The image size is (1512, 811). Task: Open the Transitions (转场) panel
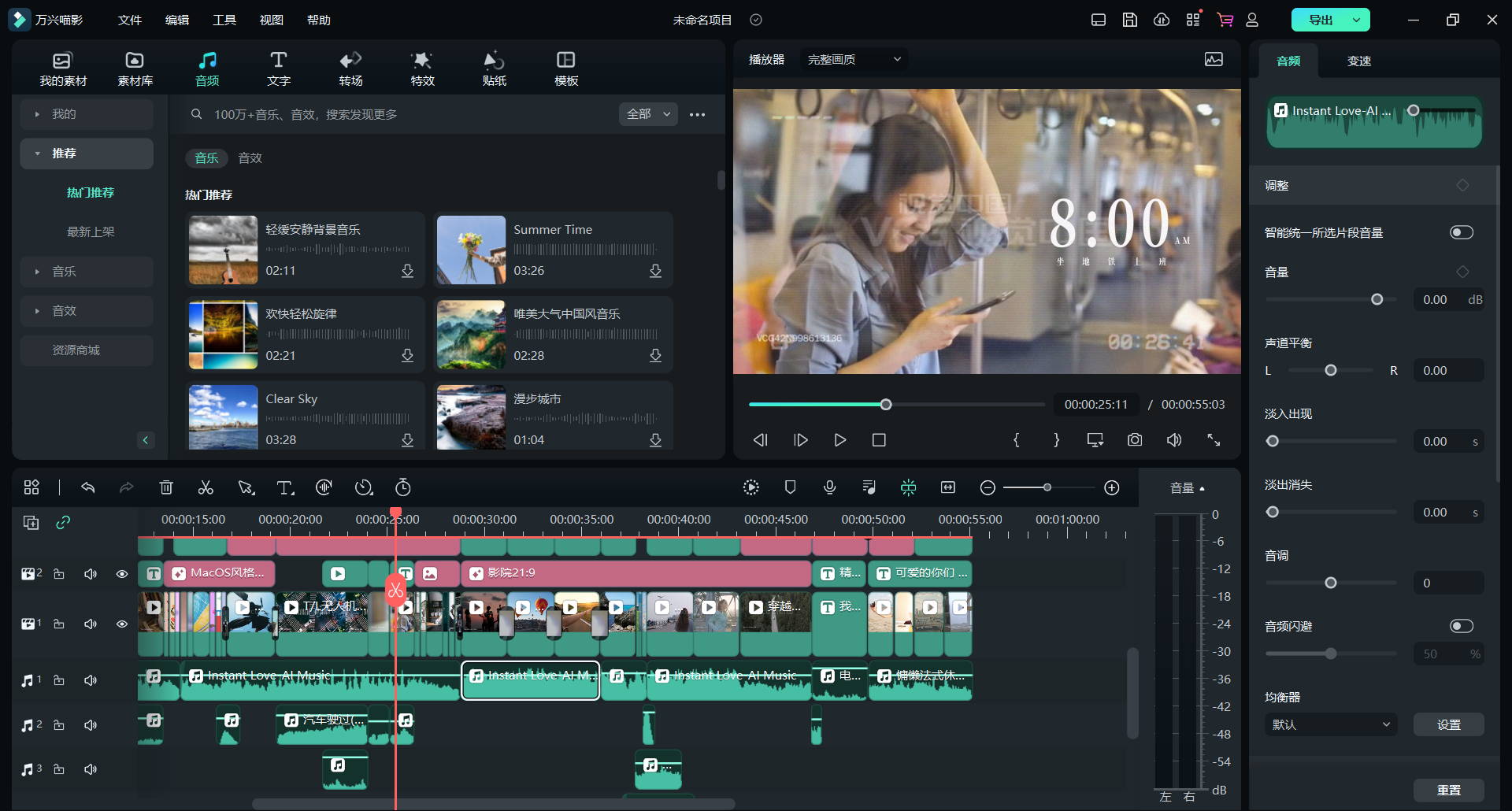pos(350,69)
